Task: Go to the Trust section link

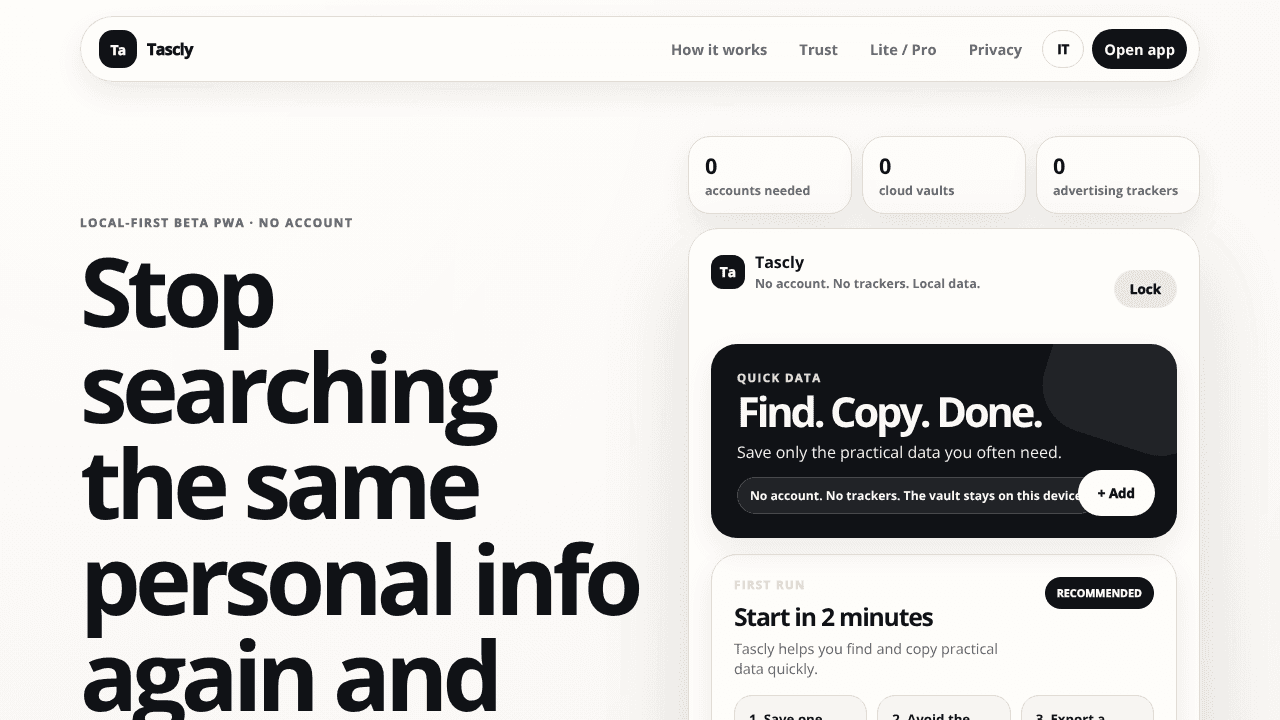Action: (818, 49)
